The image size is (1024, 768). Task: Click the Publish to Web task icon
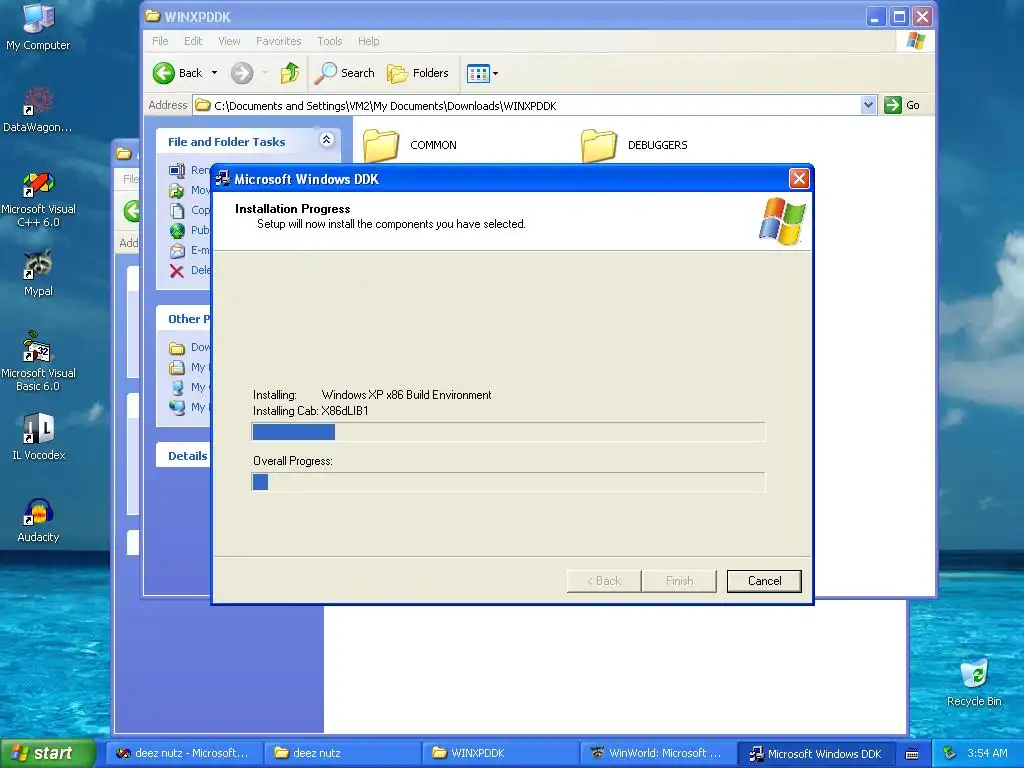pos(177,231)
